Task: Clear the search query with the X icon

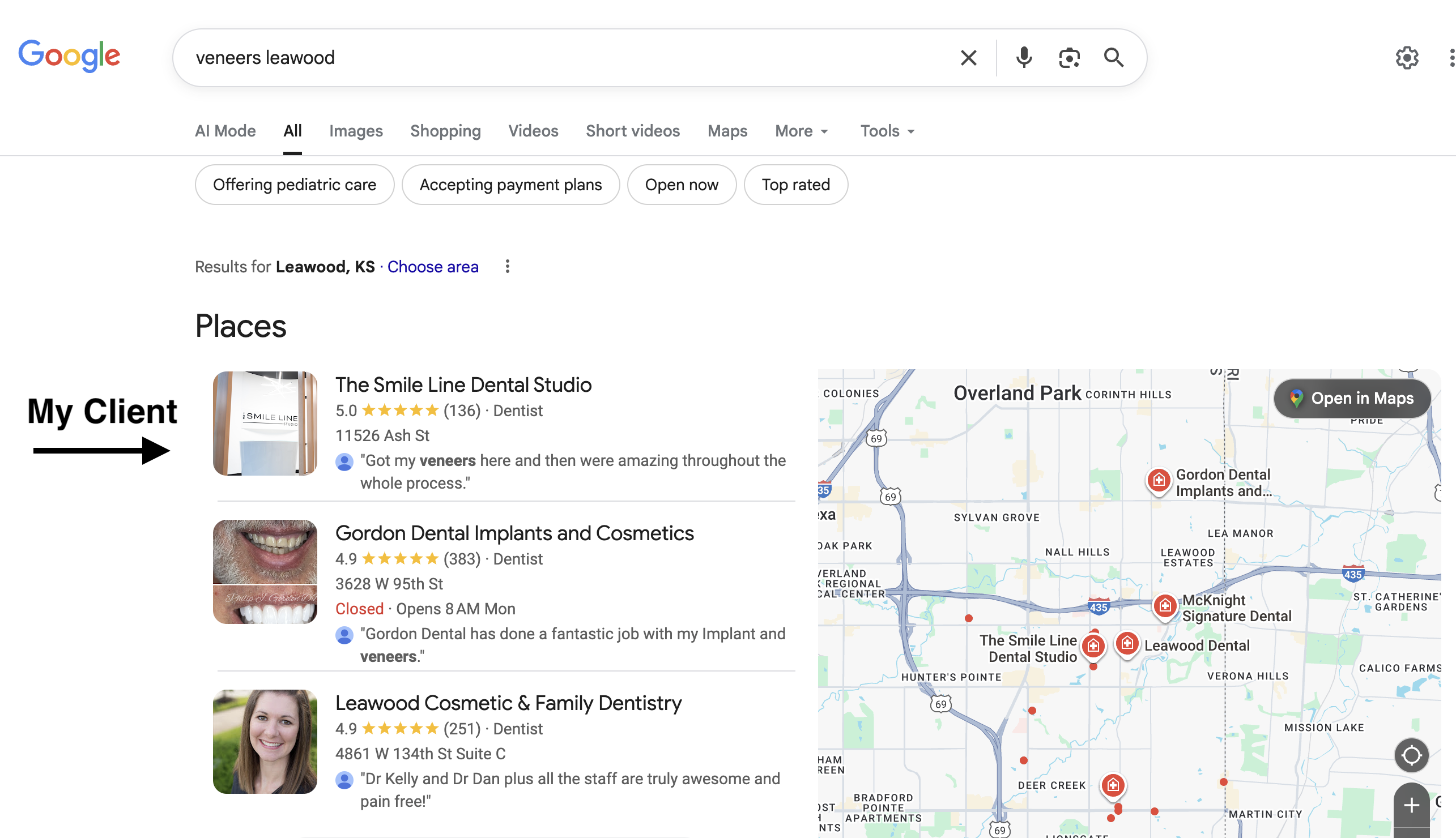Action: [x=968, y=58]
